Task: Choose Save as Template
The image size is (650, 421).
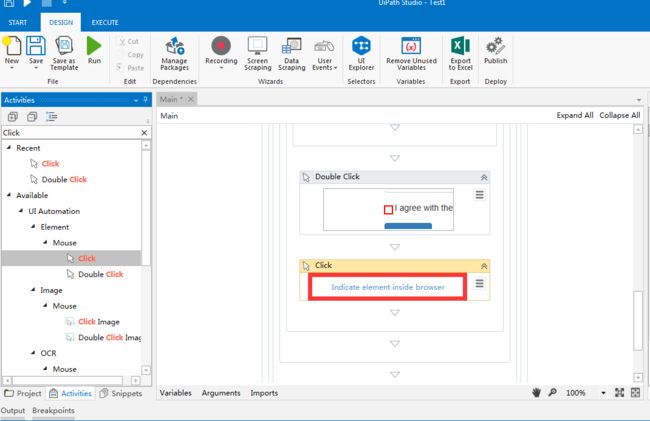Action: 64,53
